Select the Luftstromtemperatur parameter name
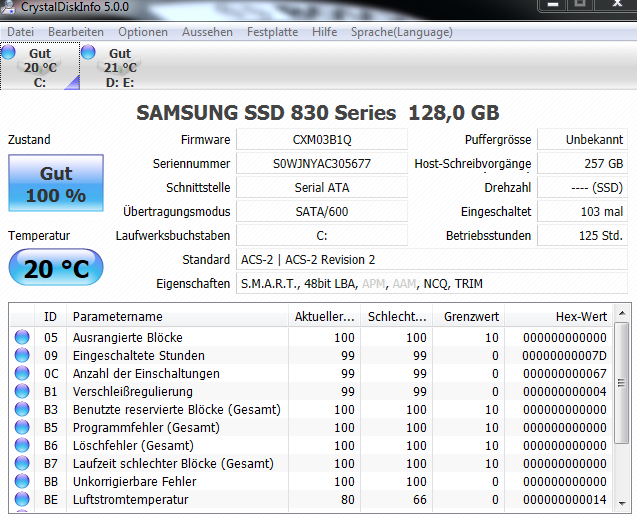The width and height of the screenshot is (637, 519). point(130,499)
